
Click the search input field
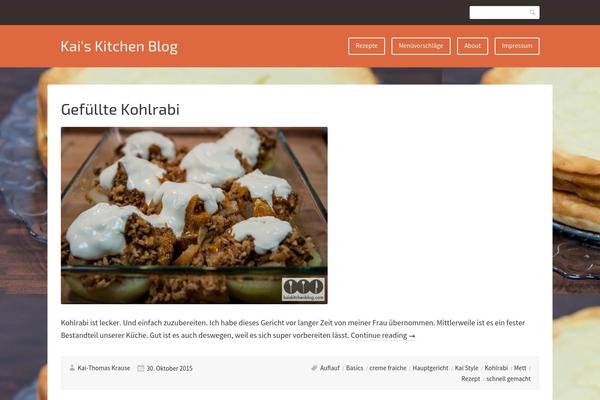click(504, 13)
